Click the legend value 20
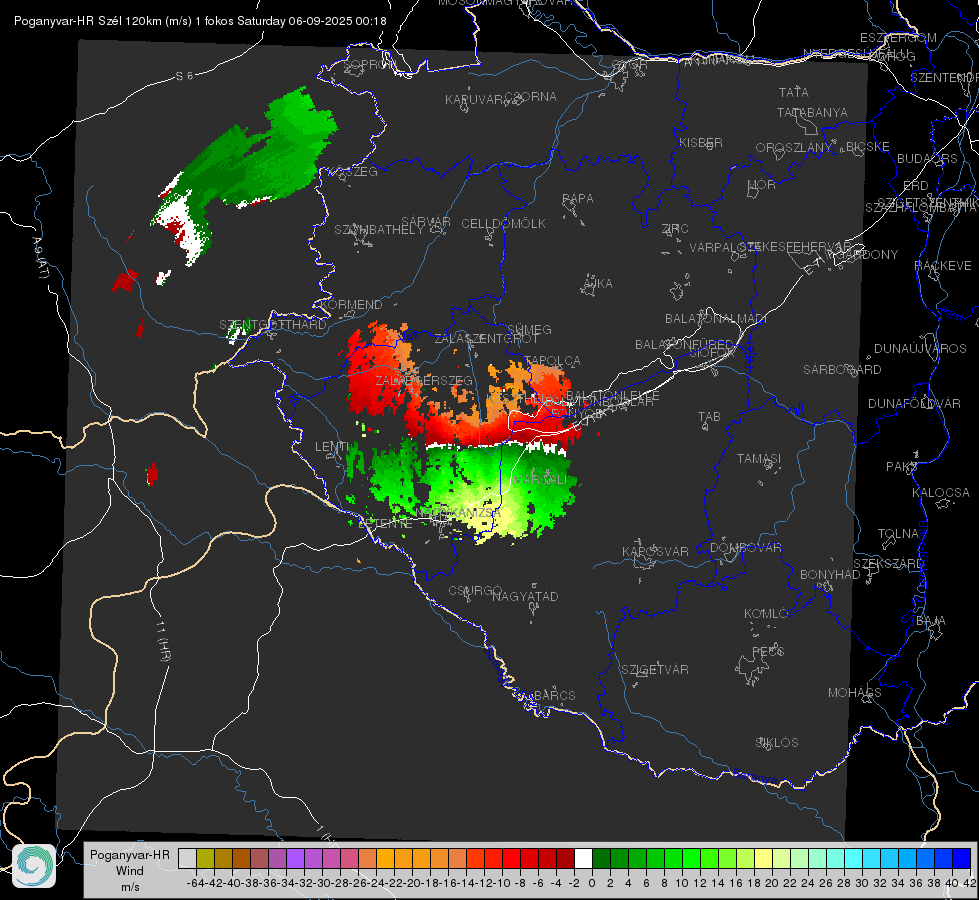The image size is (979, 900). [x=772, y=883]
